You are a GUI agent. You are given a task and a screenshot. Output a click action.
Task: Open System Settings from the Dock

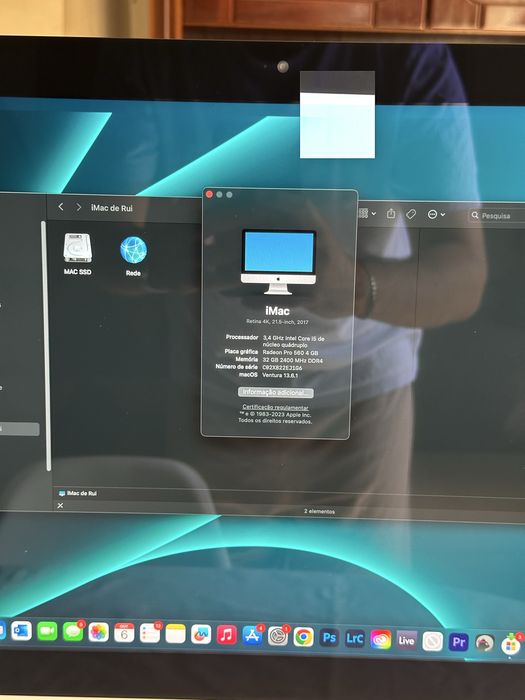point(278,636)
